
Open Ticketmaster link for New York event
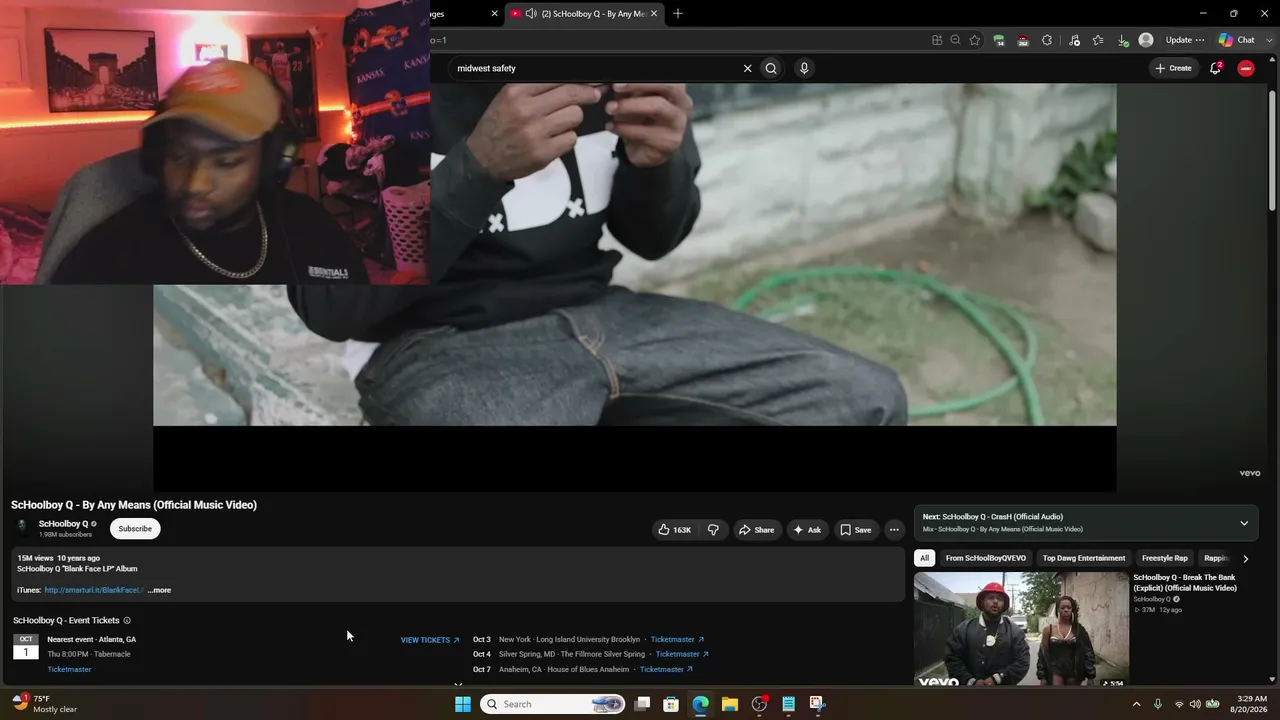coord(677,640)
